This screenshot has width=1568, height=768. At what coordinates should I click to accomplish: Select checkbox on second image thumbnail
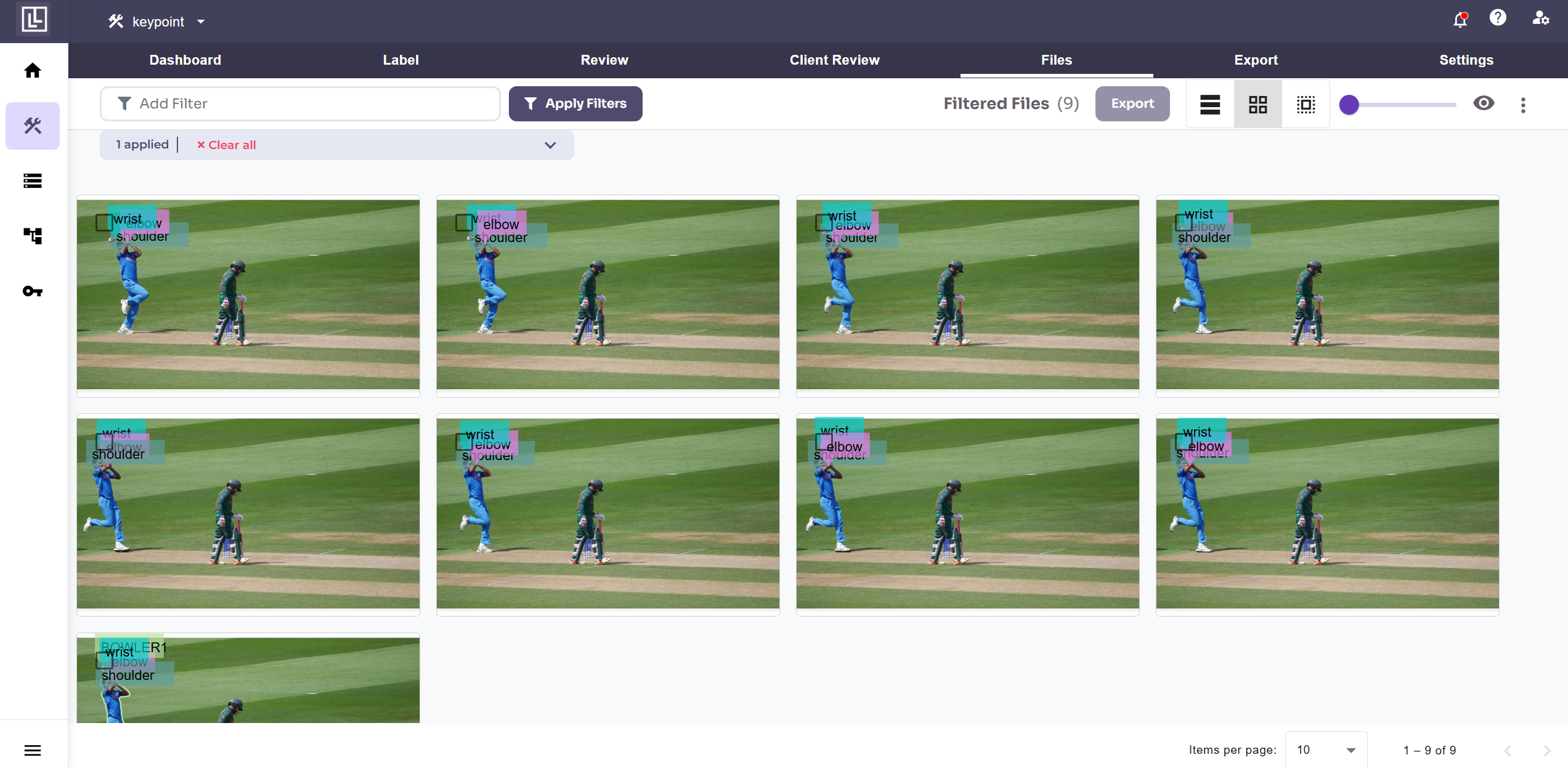click(x=463, y=222)
